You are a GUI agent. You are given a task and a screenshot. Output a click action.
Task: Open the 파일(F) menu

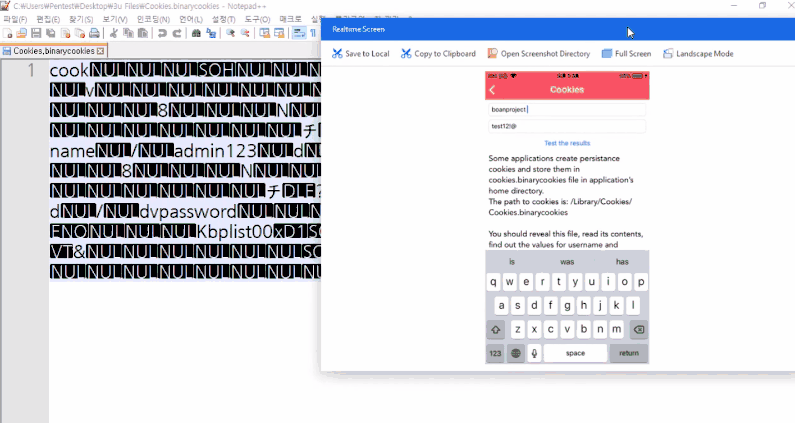tap(15, 19)
